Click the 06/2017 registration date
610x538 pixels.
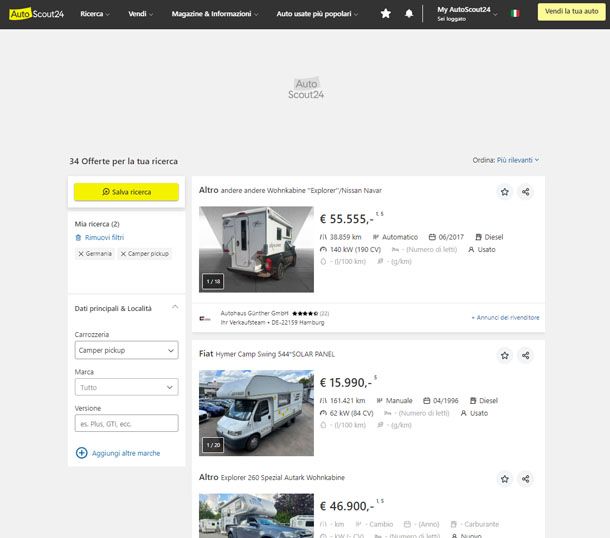451,237
